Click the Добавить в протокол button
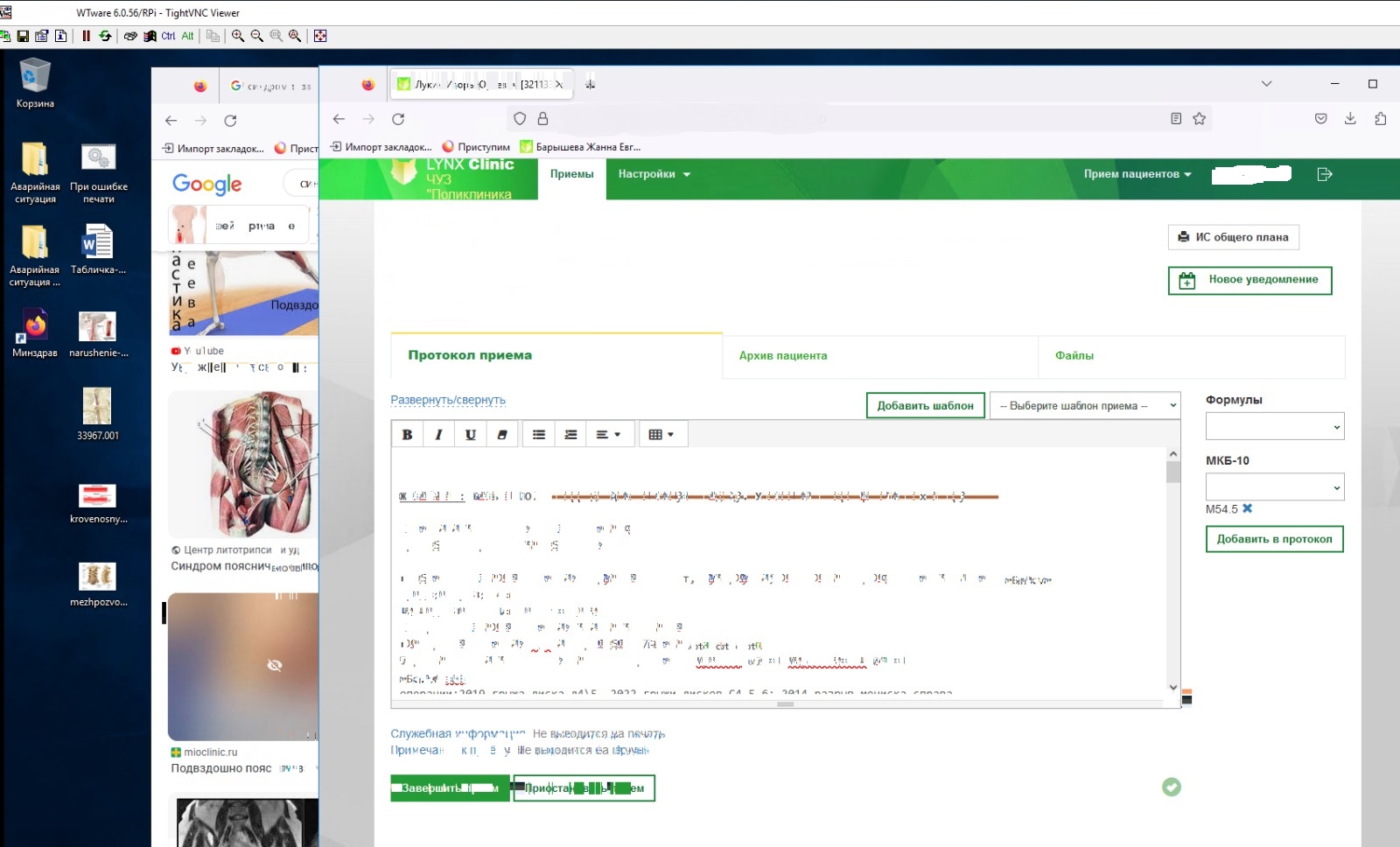1400x847 pixels. pyautogui.click(x=1274, y=539)
